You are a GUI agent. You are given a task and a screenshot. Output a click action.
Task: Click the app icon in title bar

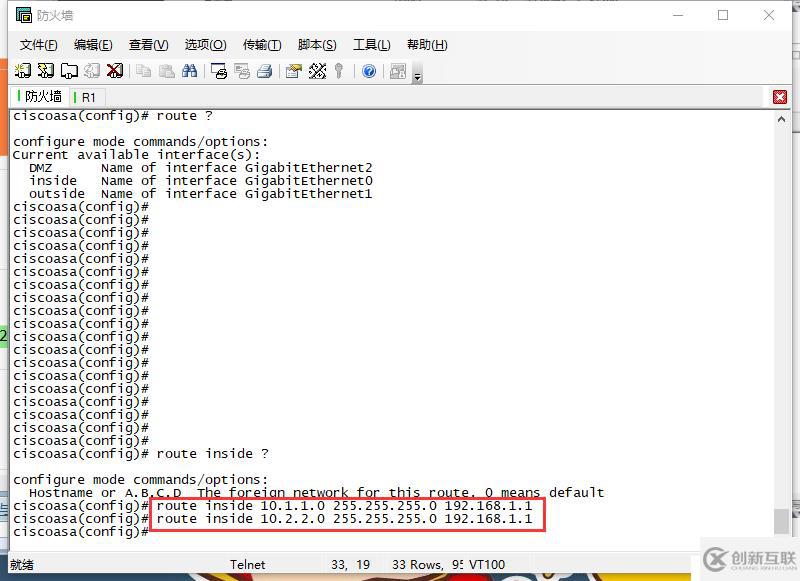point(23,15)
